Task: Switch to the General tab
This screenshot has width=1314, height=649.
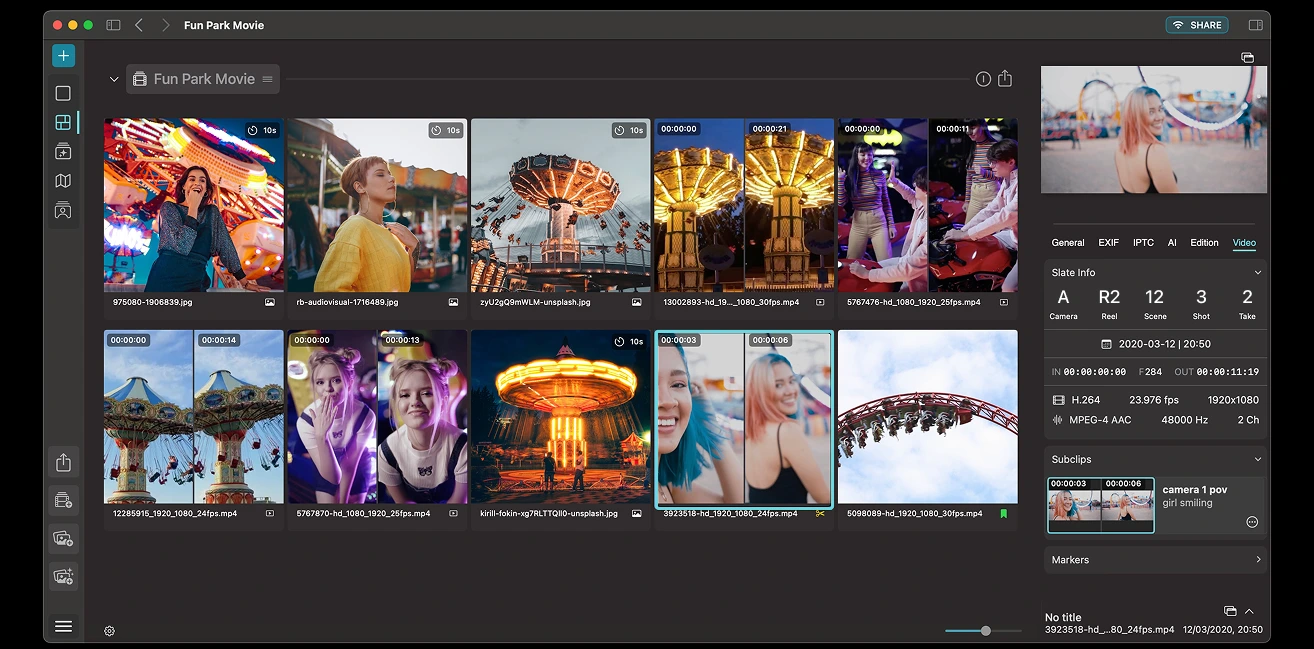Action: click(1068, 243)
